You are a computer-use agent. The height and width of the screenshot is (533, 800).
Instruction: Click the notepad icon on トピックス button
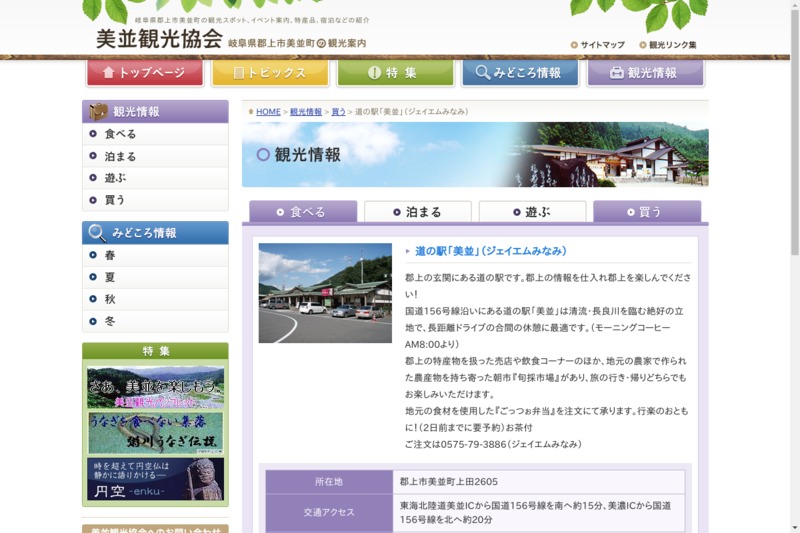point(240,73)
